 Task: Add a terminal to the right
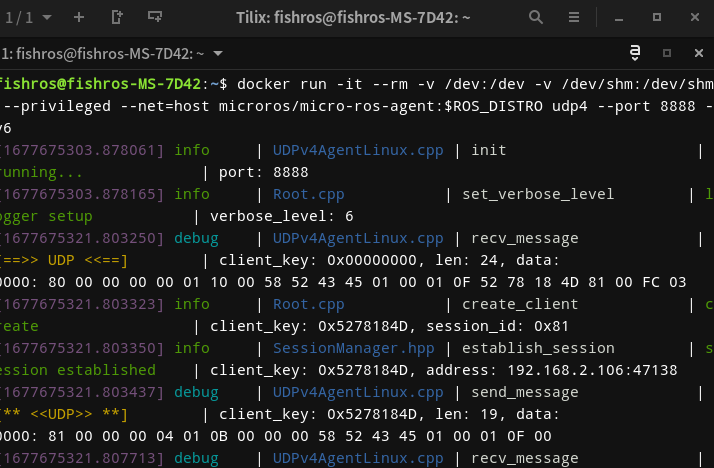click(117, 17)
